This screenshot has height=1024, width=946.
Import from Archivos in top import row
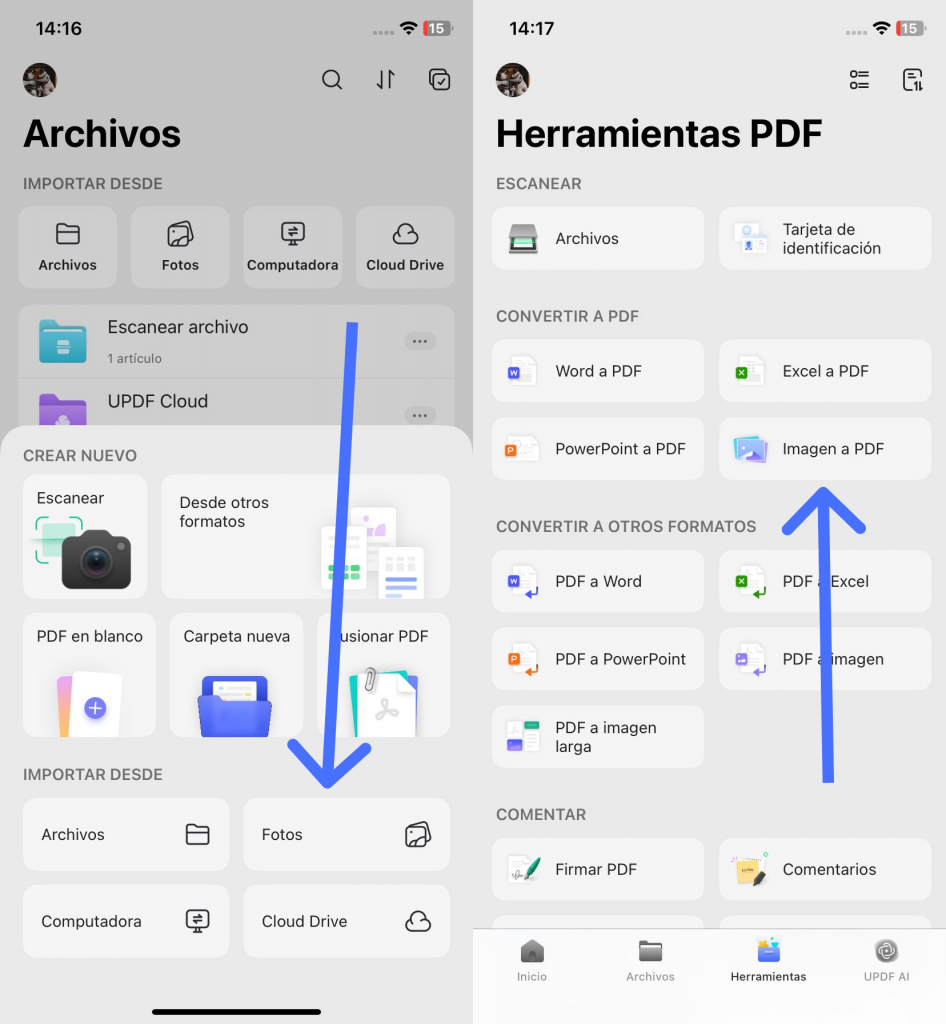coord(68,248)
